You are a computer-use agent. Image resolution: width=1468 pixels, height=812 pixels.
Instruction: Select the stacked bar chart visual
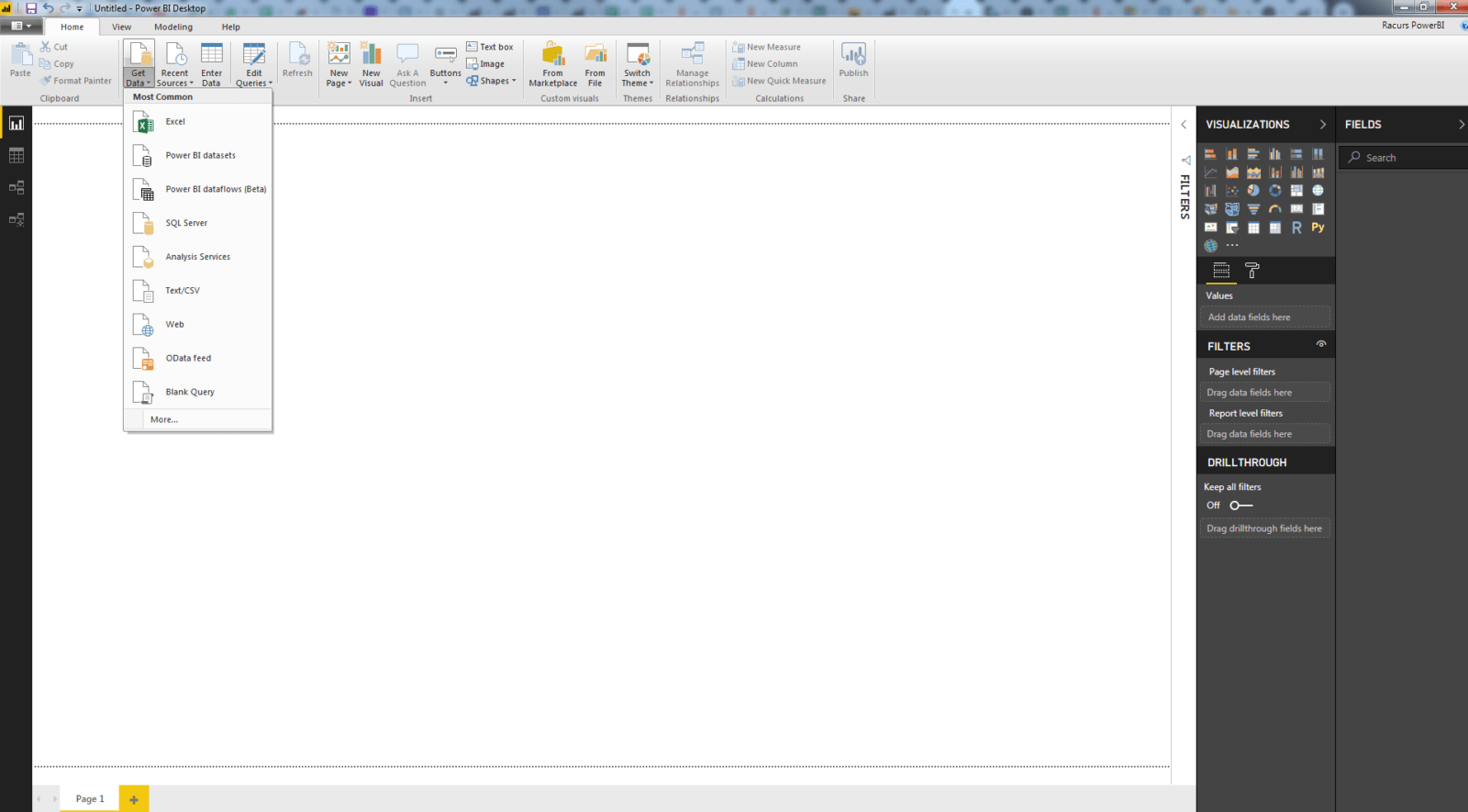click(1210, 154)
